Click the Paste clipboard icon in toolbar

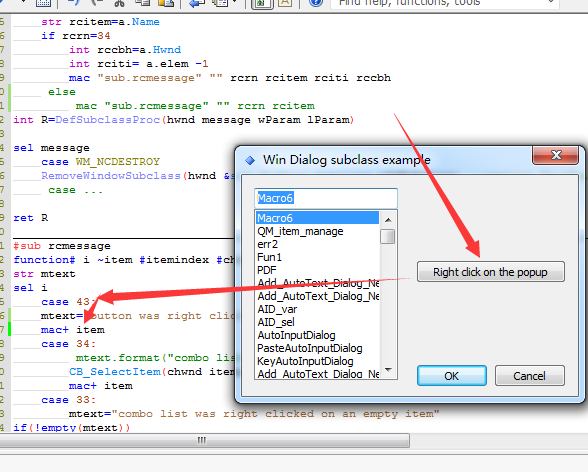[165, 3]
